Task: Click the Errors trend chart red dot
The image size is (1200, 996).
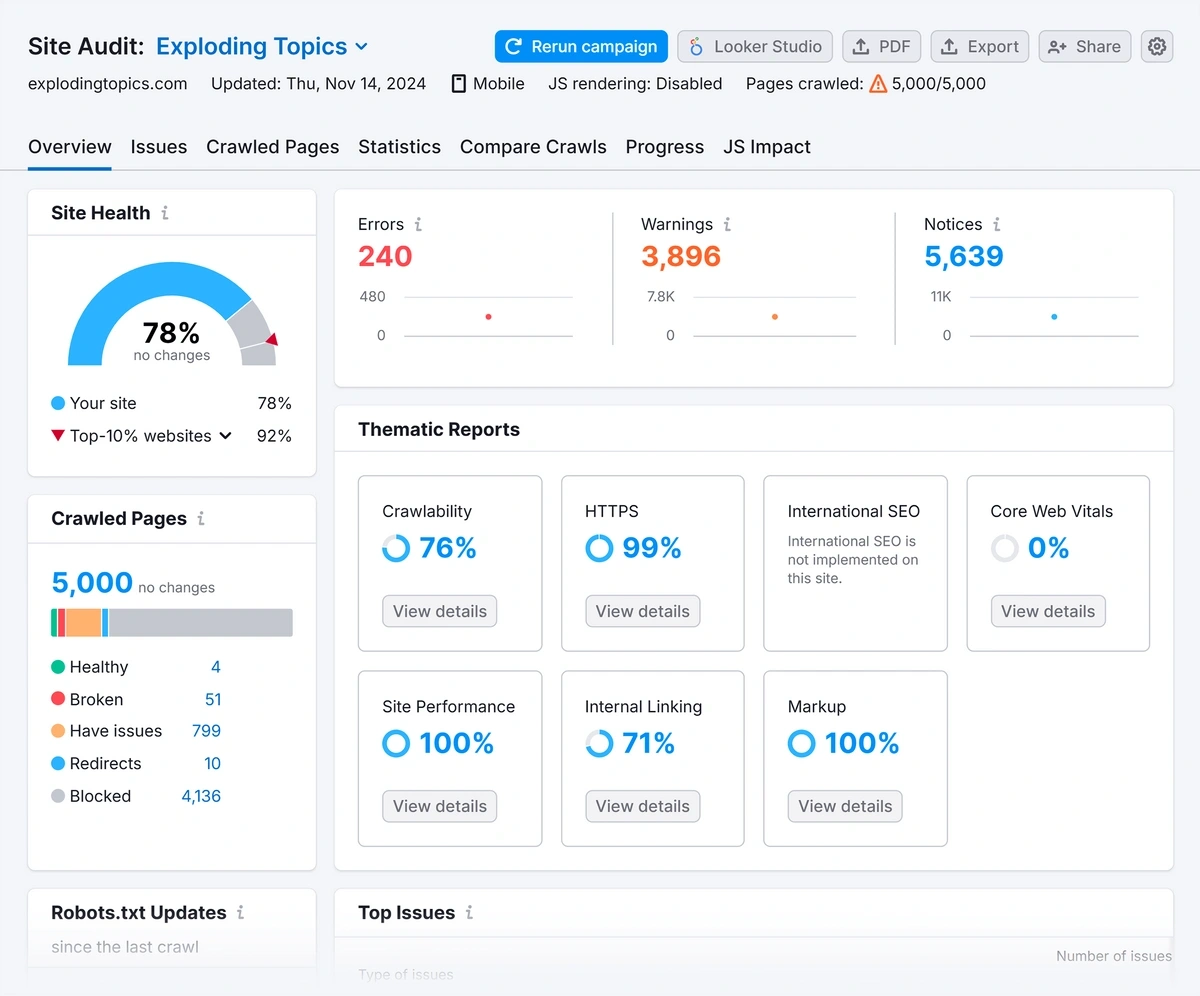Action: [488, 317]
